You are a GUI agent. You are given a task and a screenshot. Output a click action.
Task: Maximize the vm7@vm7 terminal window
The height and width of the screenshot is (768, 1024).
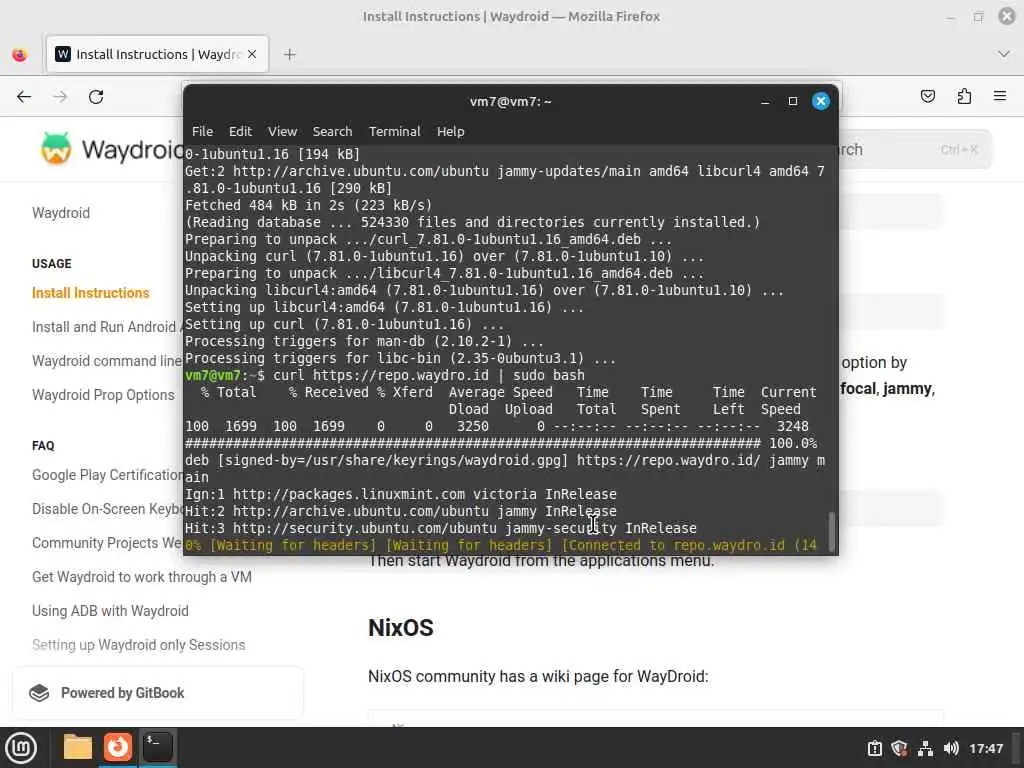coord(793,101)
